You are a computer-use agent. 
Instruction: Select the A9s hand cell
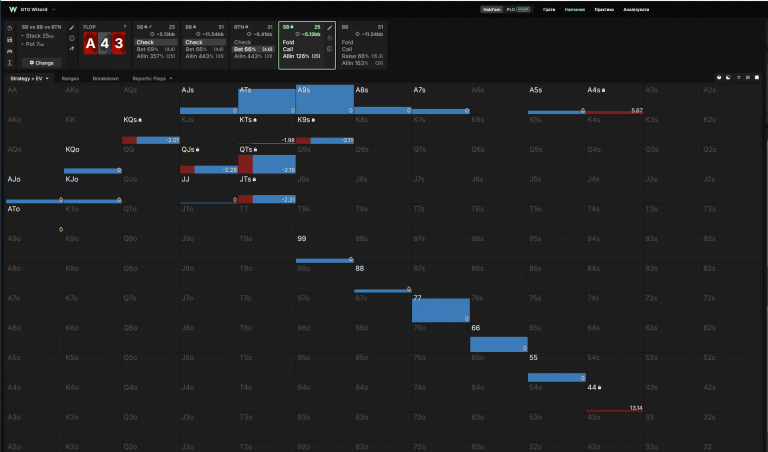(x=325, y=99)
